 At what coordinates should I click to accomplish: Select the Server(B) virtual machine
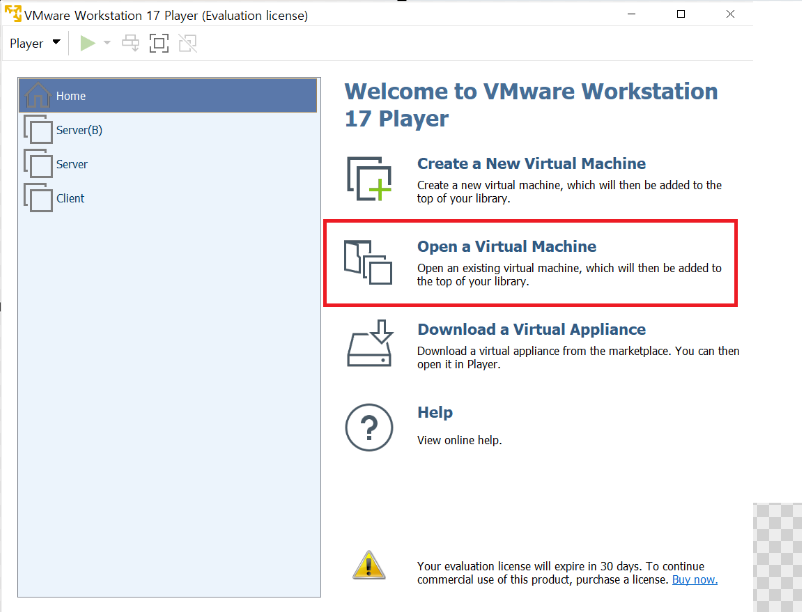click(x=168, y=130)
